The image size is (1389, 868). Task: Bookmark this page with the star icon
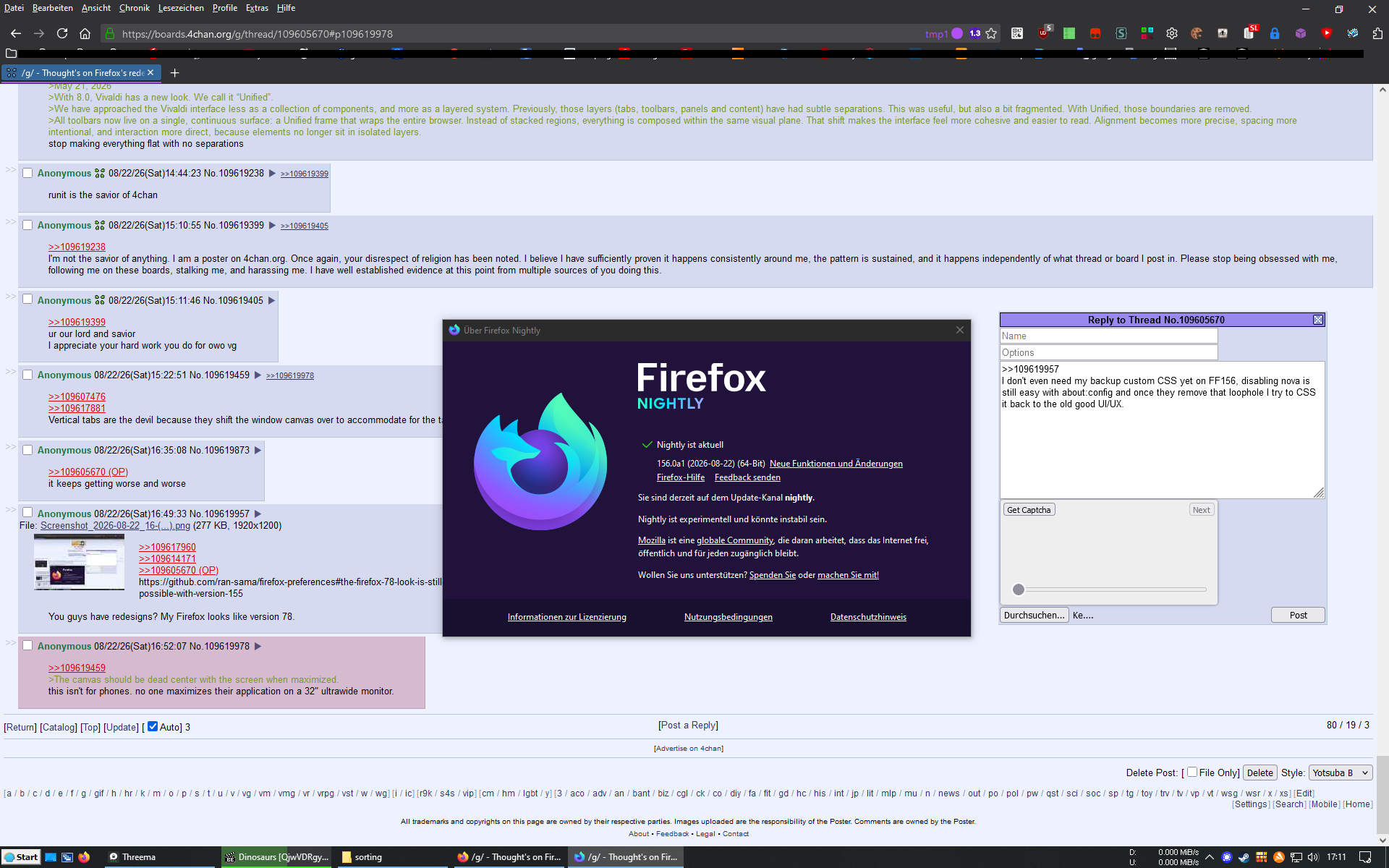[991, 33]
